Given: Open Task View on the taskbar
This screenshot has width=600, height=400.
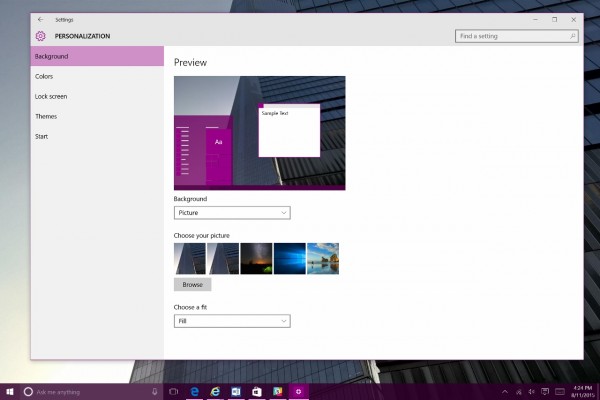Looking at the screenshot, I should coord(173,392).
